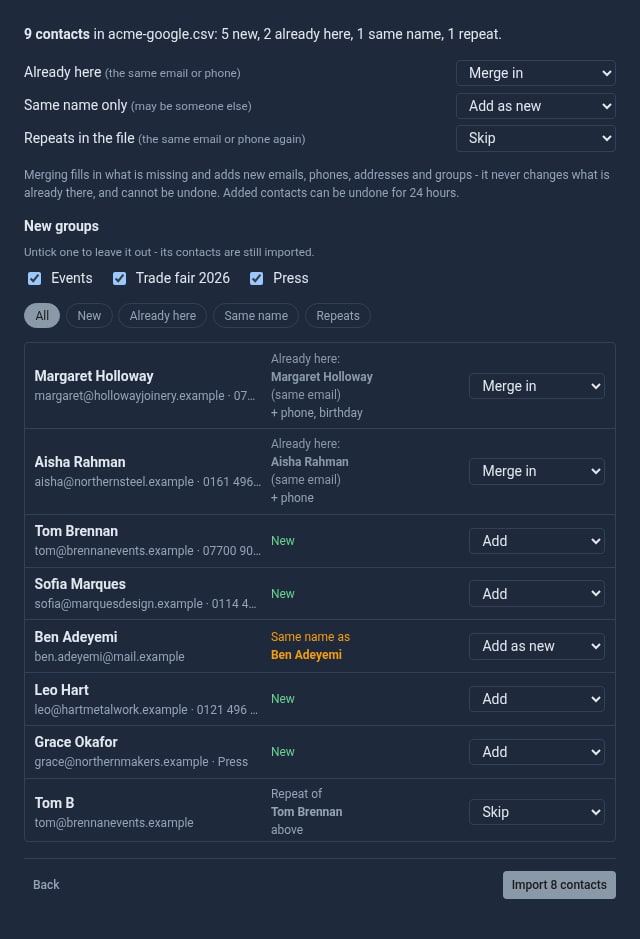The height and width of the screenshot is (939, 640).
Task: Untick the Press group checkbox
Action: [256, 278]
